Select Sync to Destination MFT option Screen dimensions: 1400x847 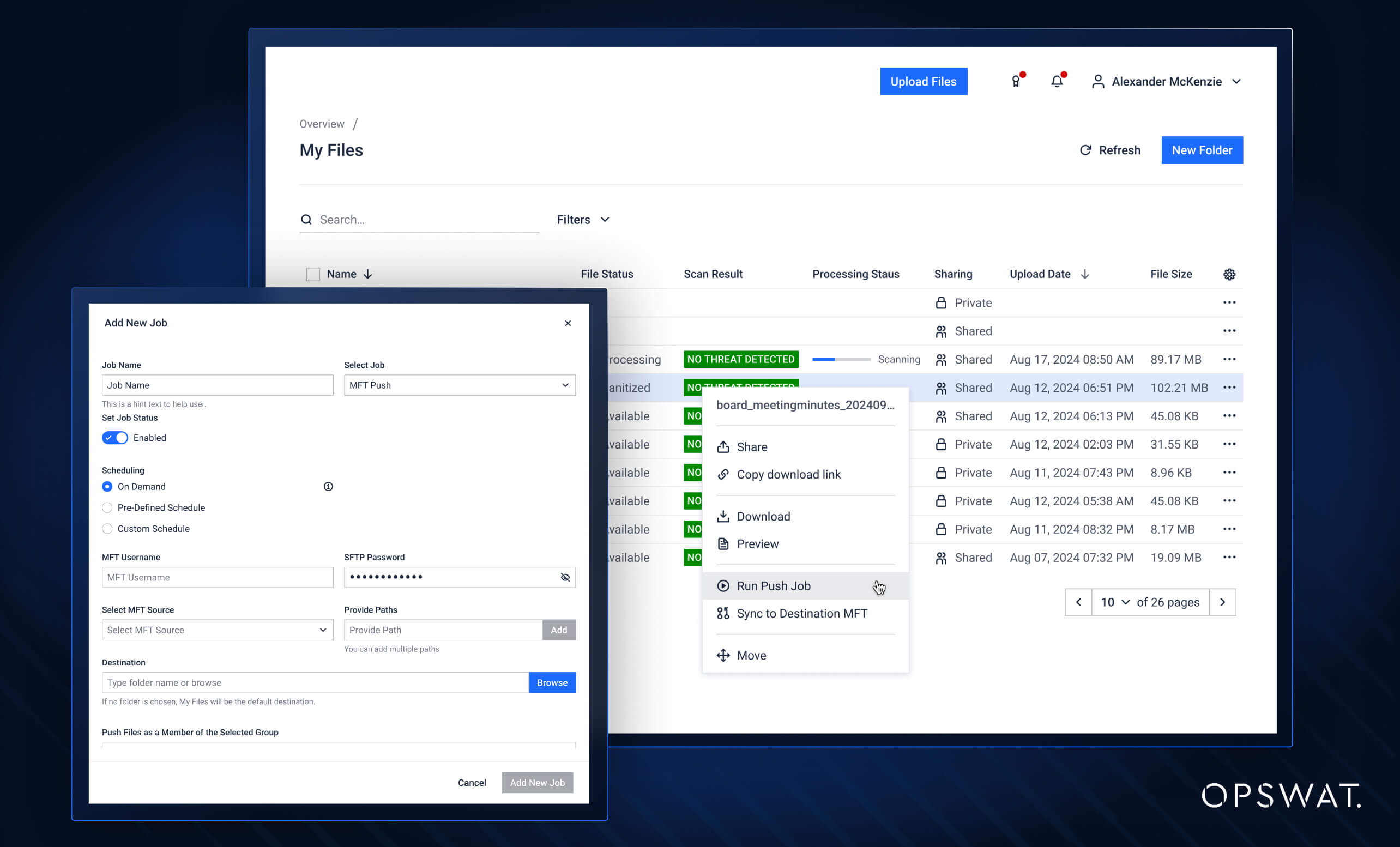(x=801, y=614)
